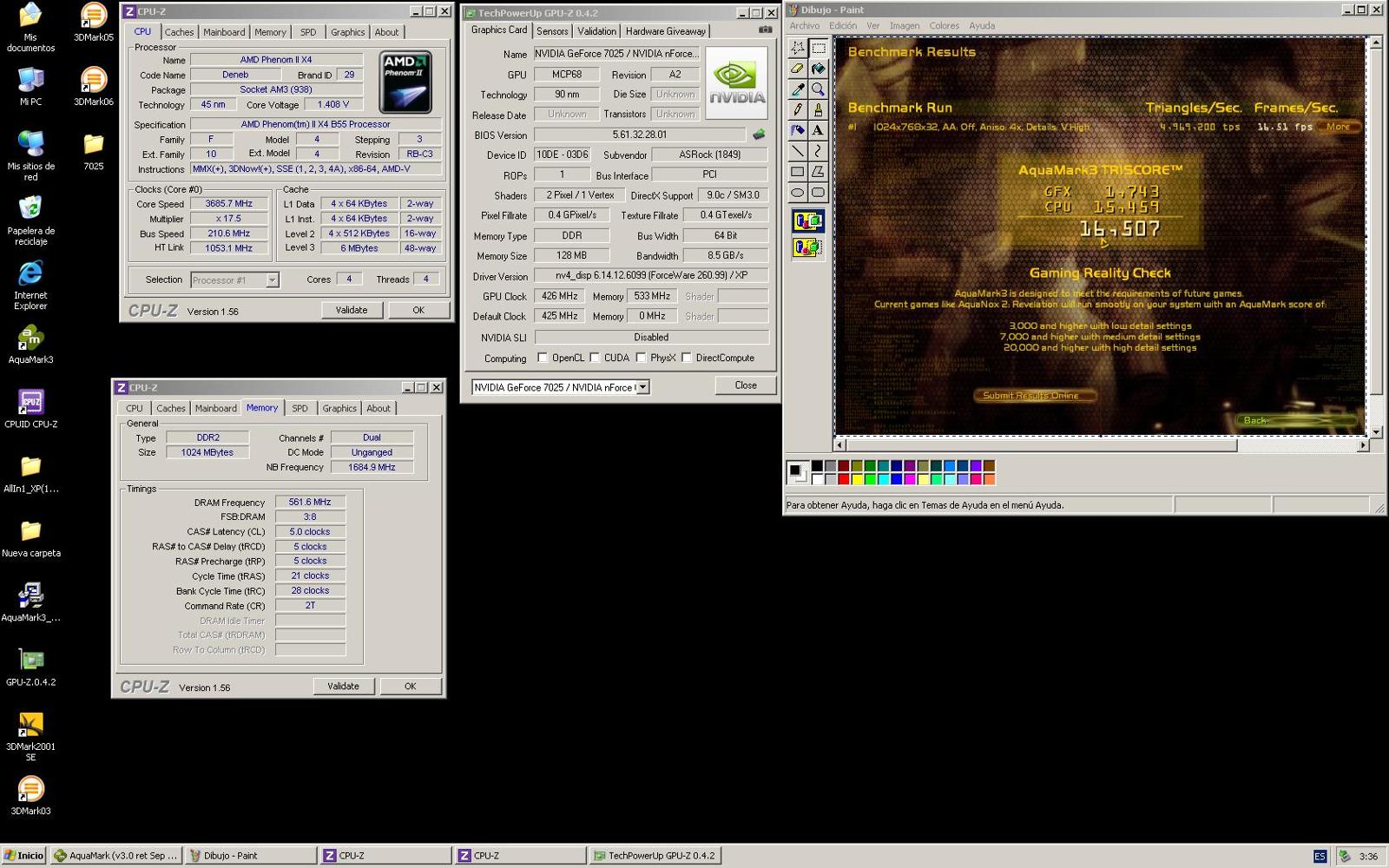Choose the Rounded Rectangle tool
The width and height of the screenshot is (1389, 868).
(818, 193)
